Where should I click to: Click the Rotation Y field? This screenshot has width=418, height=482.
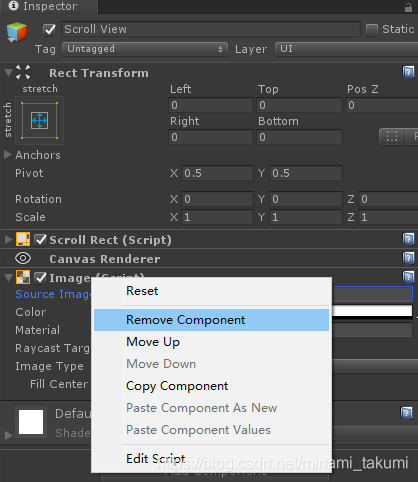(x=307, y=199)
